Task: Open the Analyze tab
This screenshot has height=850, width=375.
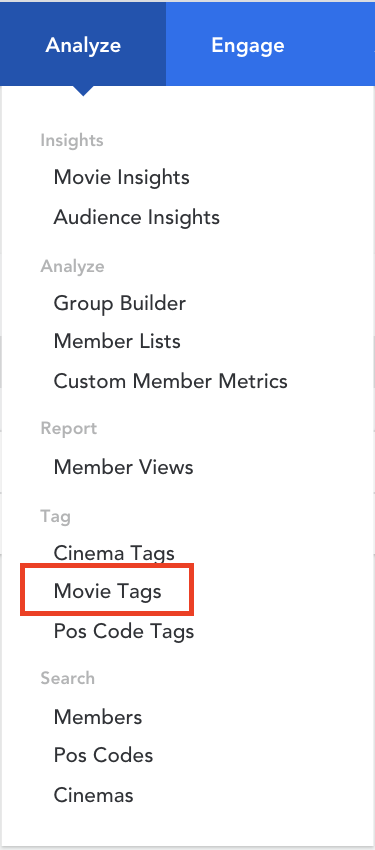Action: 83,44
